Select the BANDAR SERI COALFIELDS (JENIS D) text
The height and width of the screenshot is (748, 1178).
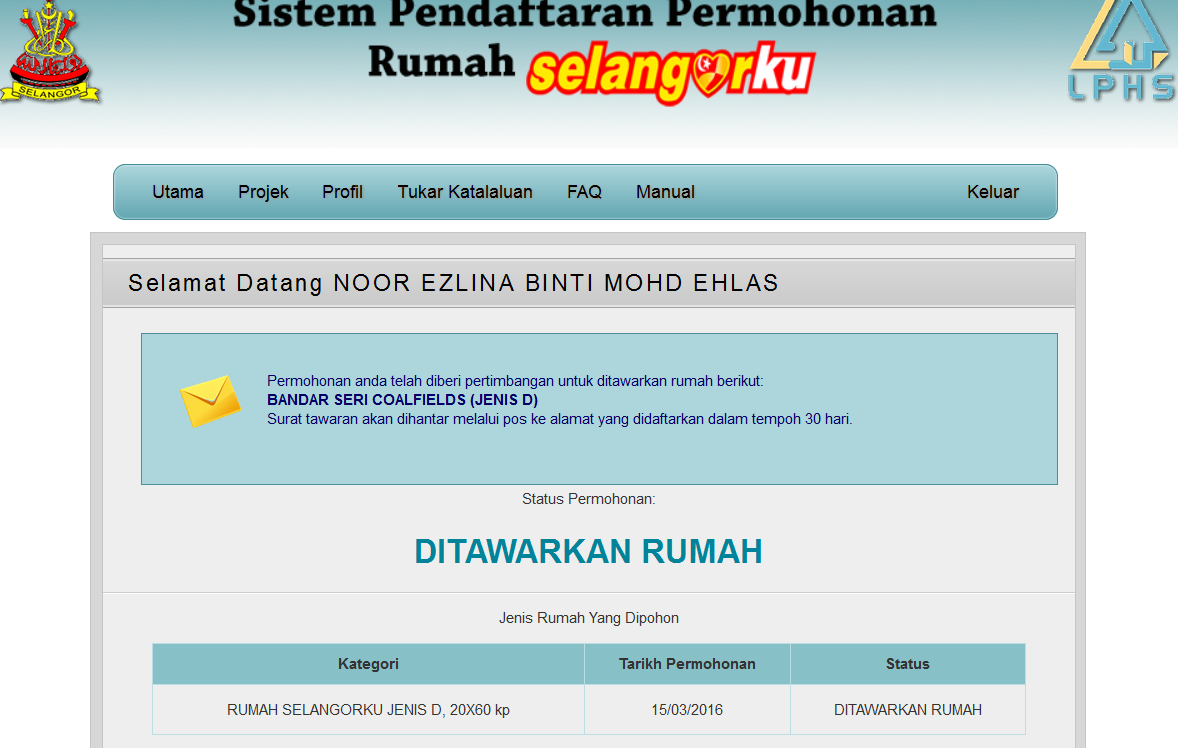[x=403, y=400]
